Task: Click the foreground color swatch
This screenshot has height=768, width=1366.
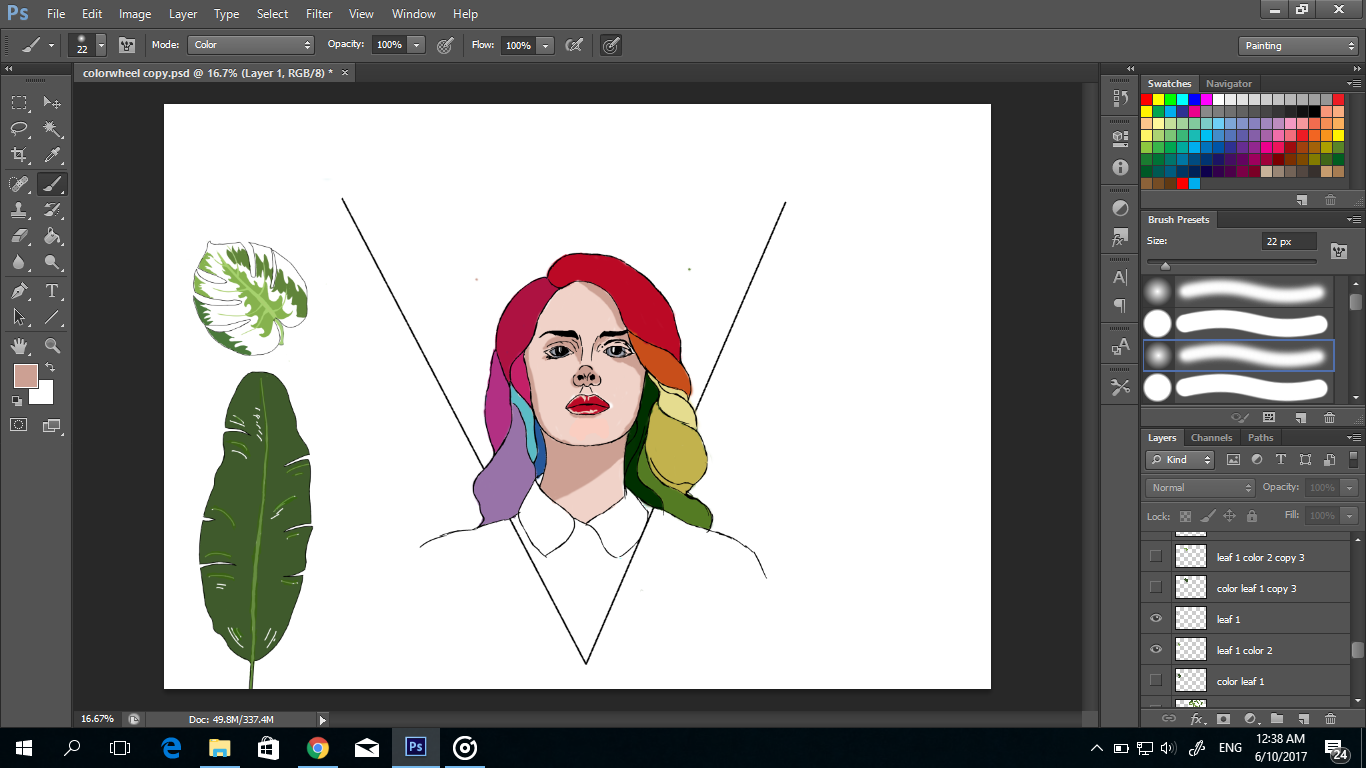Action: 25,376
